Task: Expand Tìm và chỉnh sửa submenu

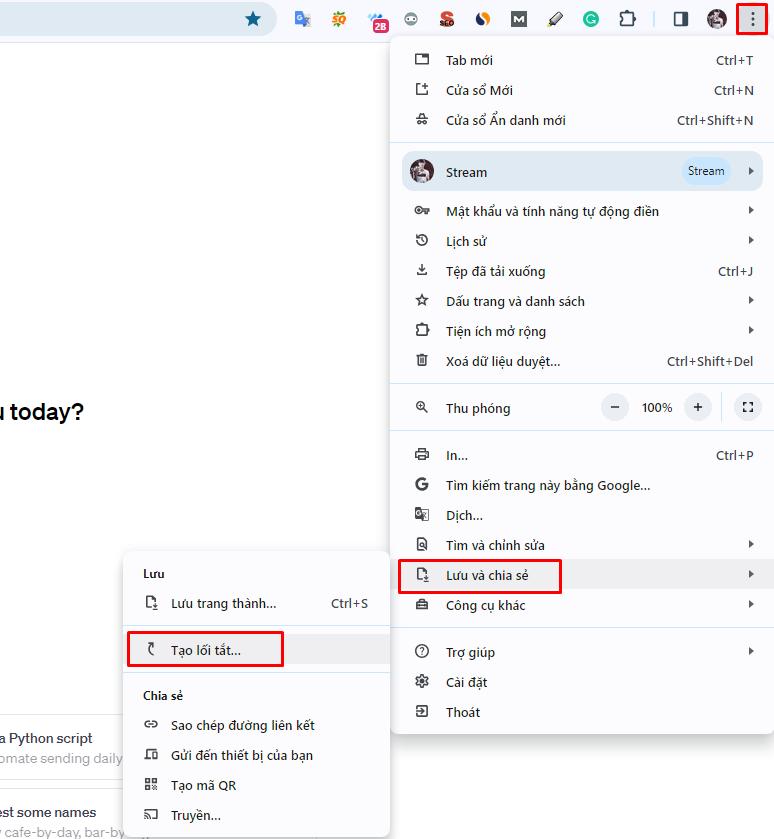Action: pyautogui.click(x=582, y=545)
